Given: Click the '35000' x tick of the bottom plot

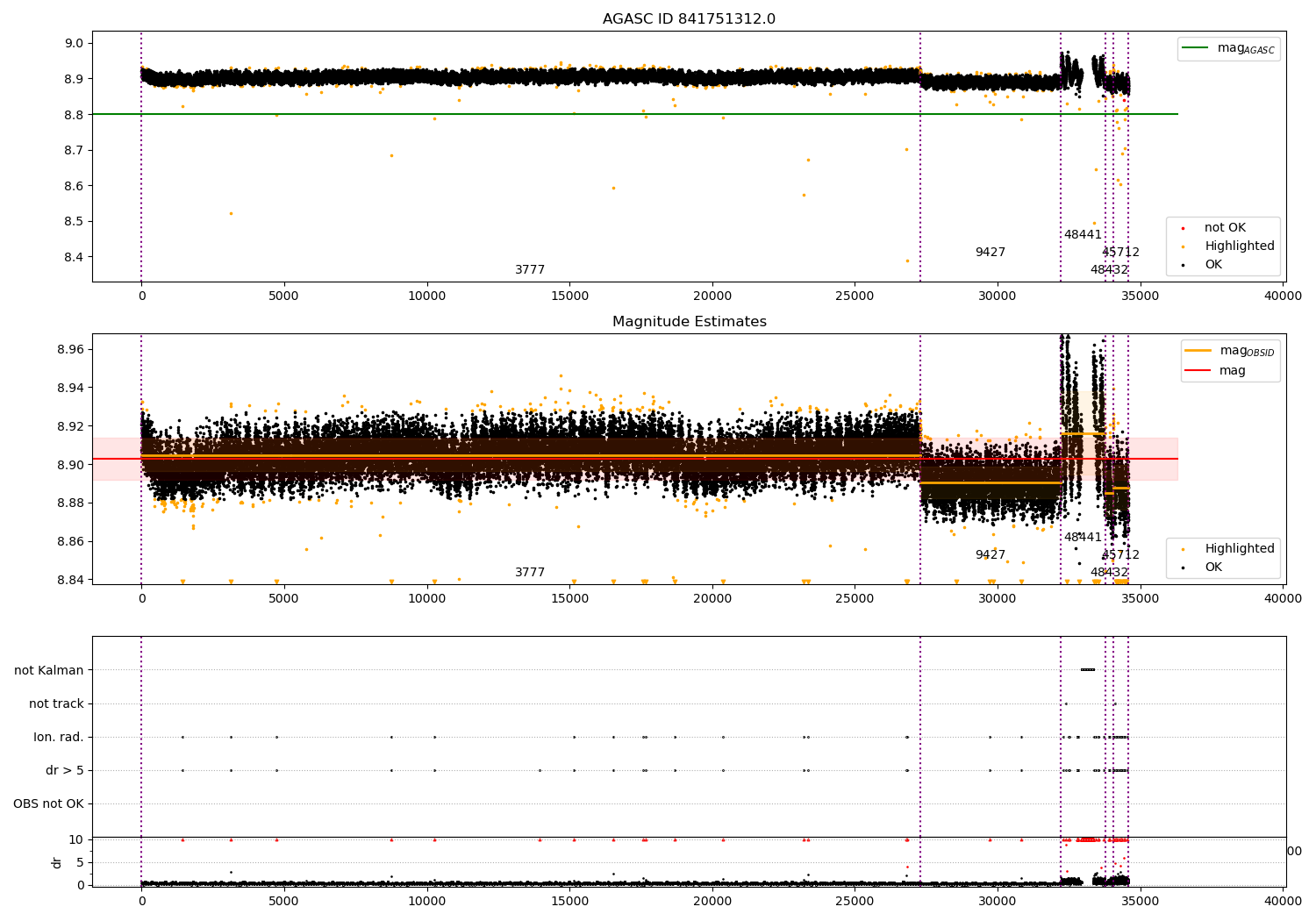Looking at the screenshot, I should pyautogui.click(x=1141, y=901).
